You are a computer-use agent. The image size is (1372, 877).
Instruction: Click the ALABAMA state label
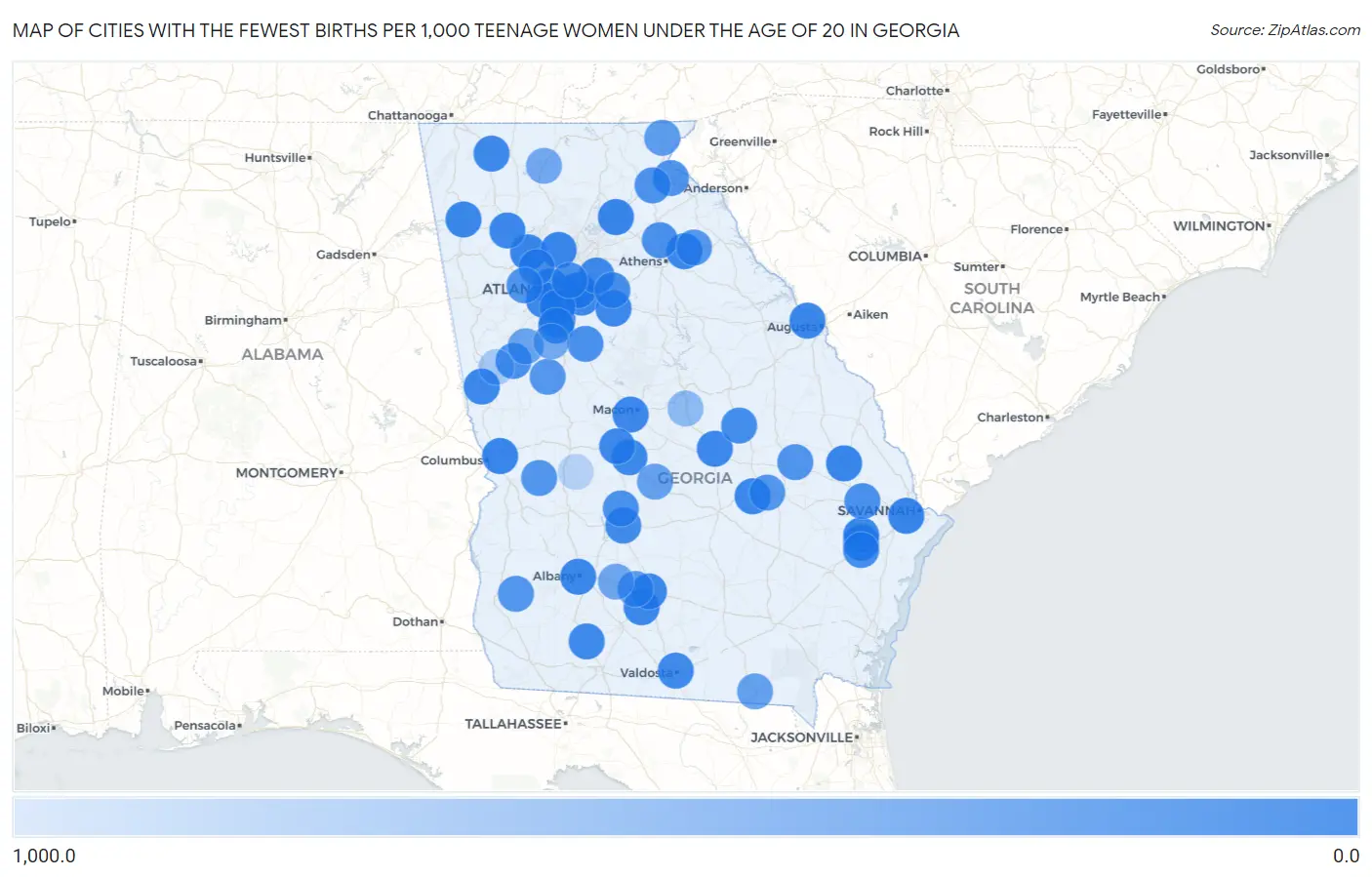[x=282, y=354]
